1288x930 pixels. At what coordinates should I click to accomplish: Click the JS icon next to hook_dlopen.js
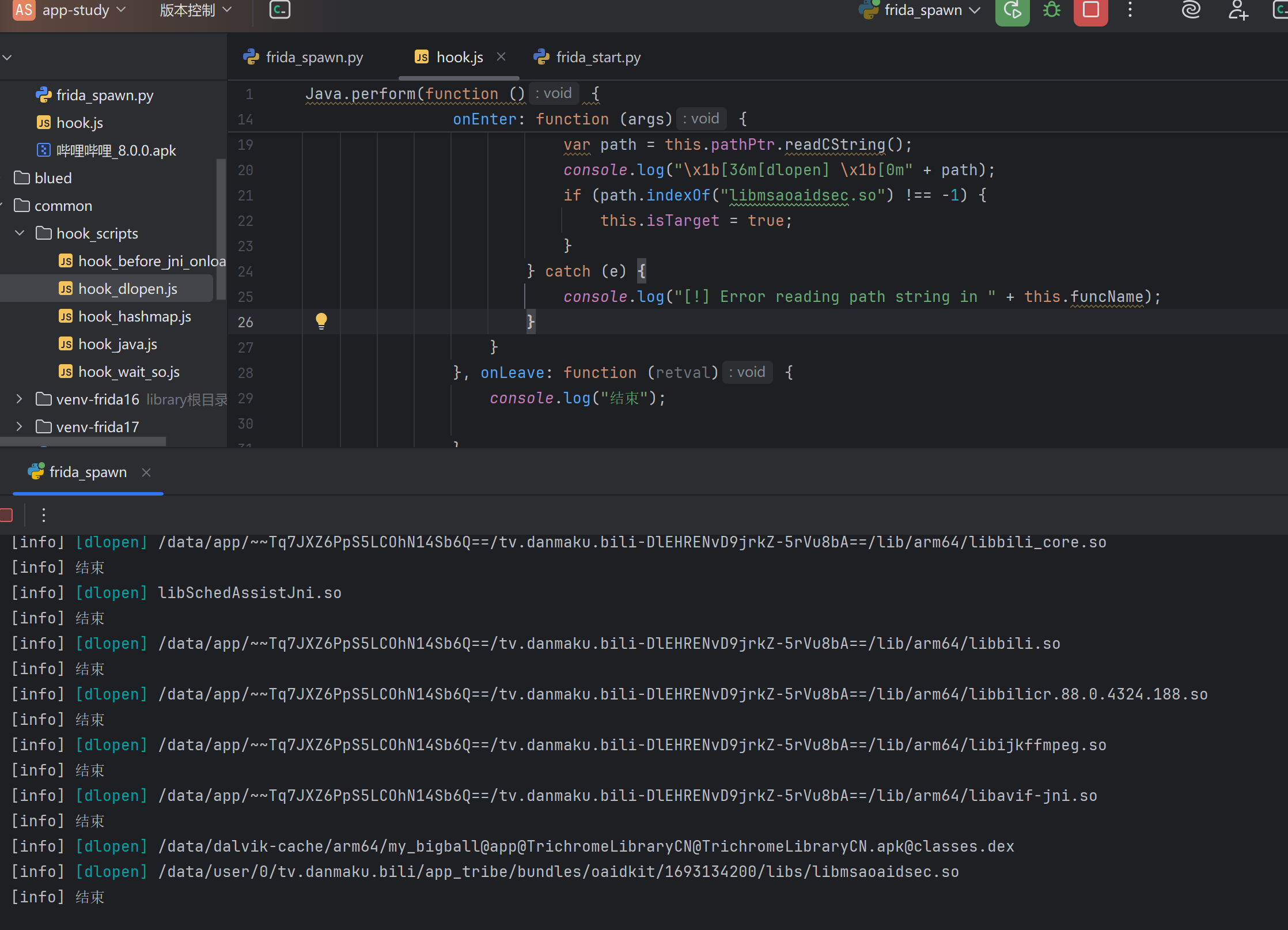point(66,289)
